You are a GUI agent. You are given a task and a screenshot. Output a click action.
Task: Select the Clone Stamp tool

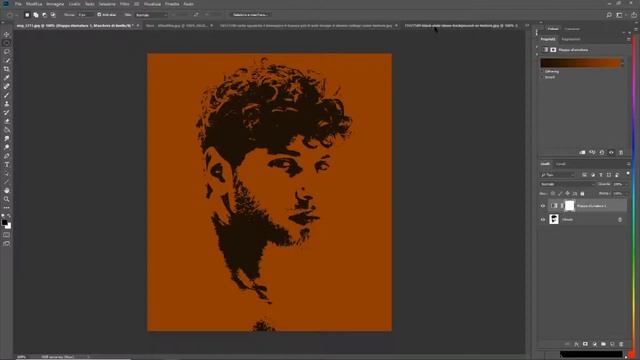click(7, 104)
